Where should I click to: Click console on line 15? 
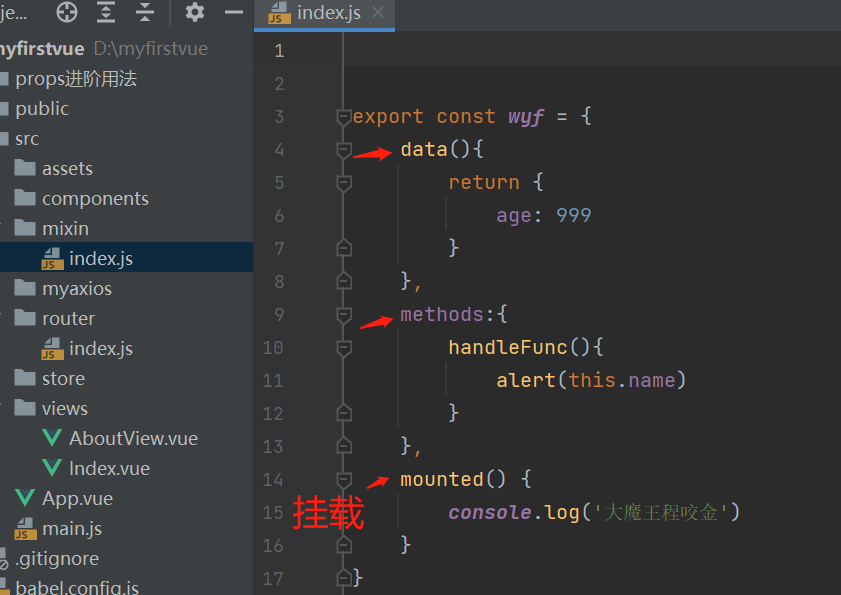pos(490,512)
